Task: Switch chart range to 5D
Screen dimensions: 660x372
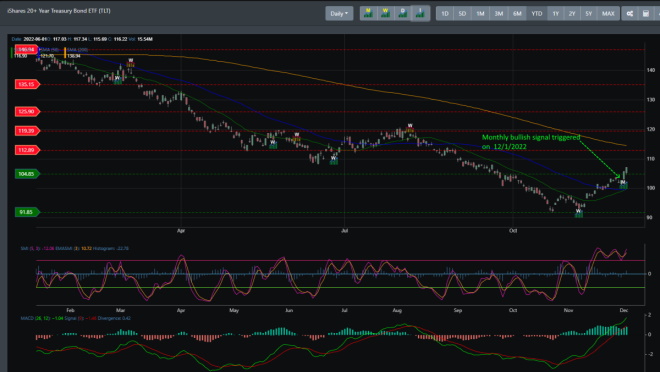Action: 462,13
